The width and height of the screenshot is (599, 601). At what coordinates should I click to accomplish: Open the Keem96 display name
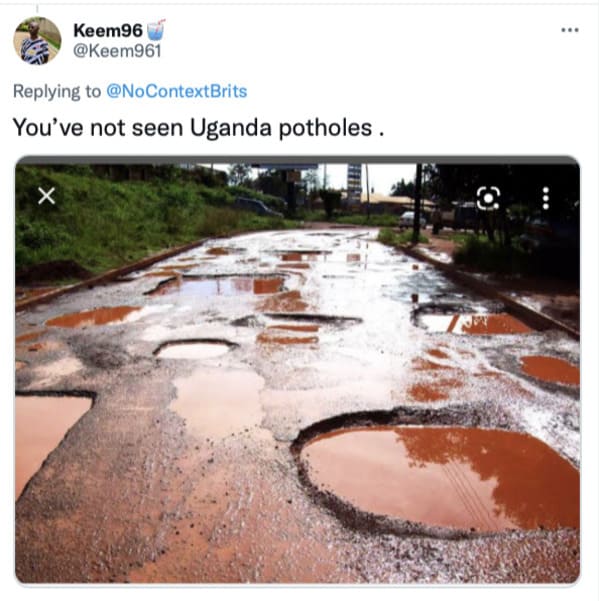tap(108, 30)
